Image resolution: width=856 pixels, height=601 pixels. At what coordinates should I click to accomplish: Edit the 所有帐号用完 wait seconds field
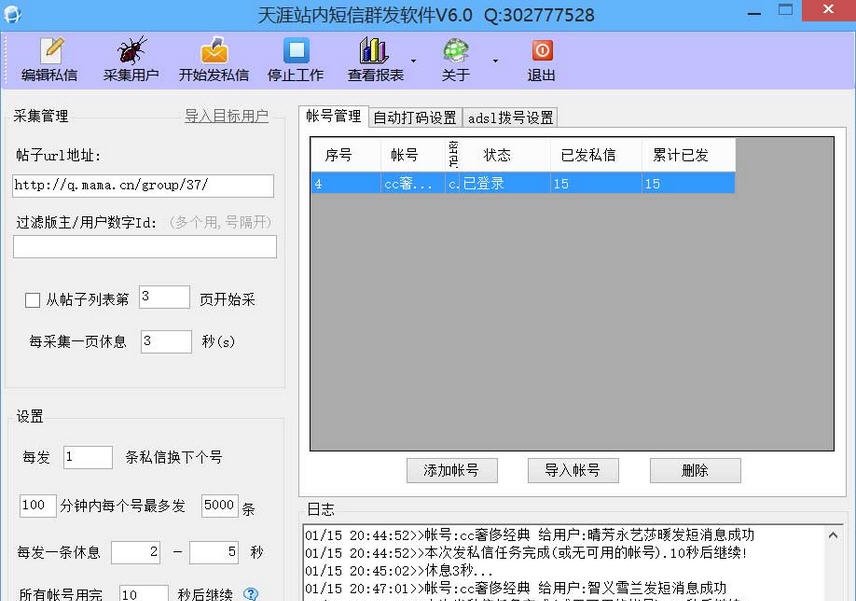click(x=144, y=594)
